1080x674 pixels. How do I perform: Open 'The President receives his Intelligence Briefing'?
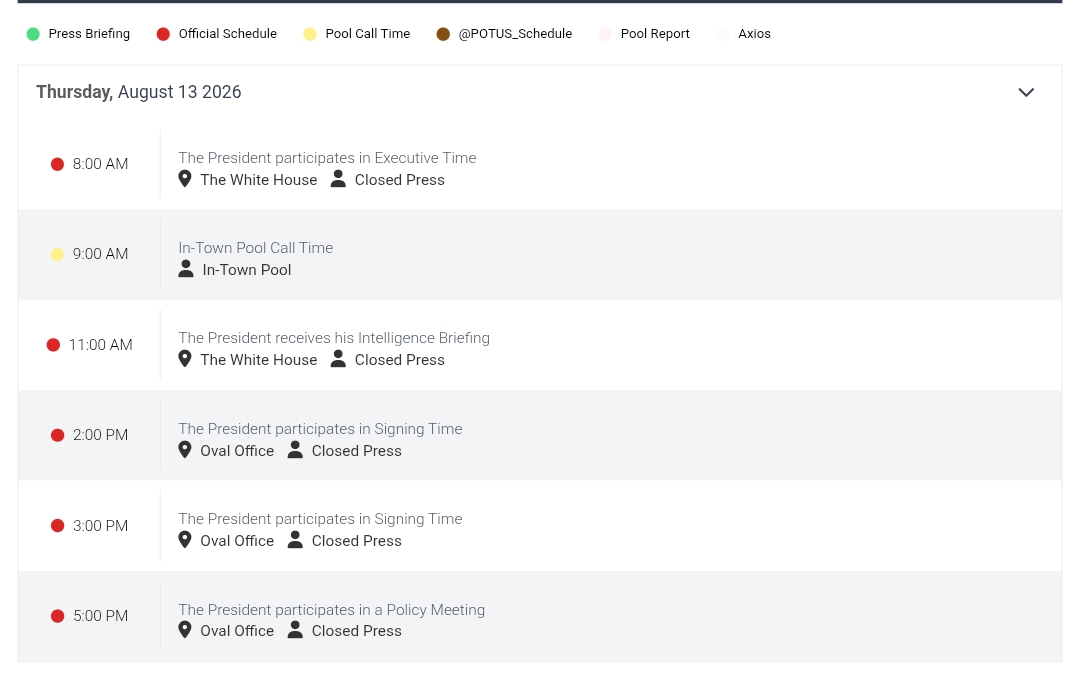[x=334, y=338]
